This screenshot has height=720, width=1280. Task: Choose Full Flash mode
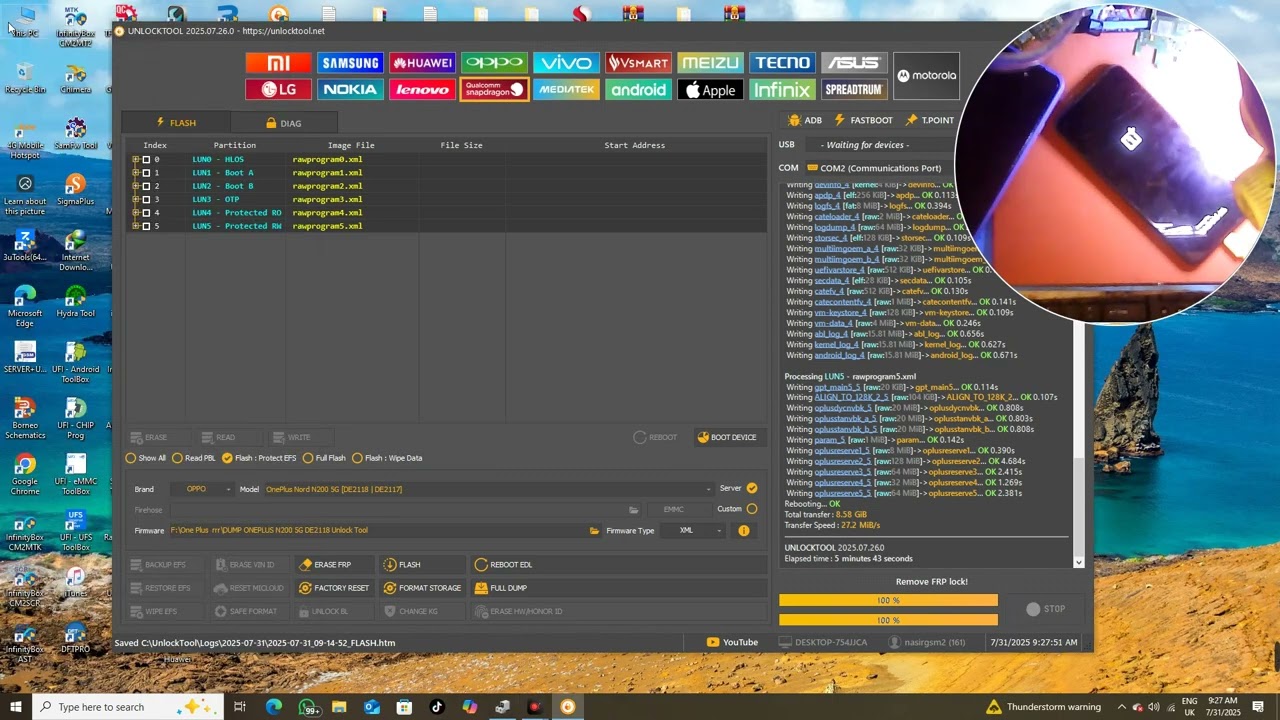[324, 458]
